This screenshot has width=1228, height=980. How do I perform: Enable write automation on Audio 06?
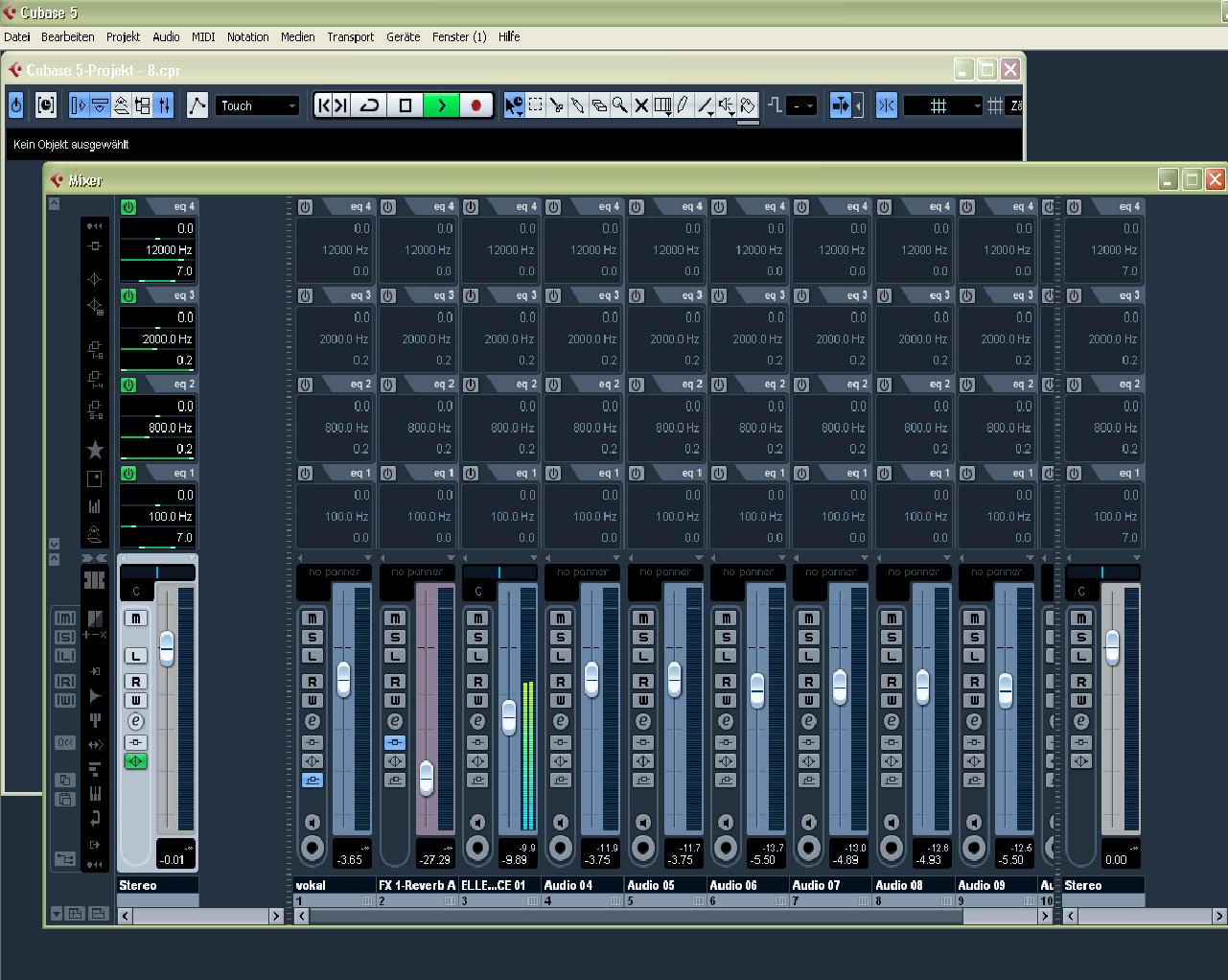[726, 701]
